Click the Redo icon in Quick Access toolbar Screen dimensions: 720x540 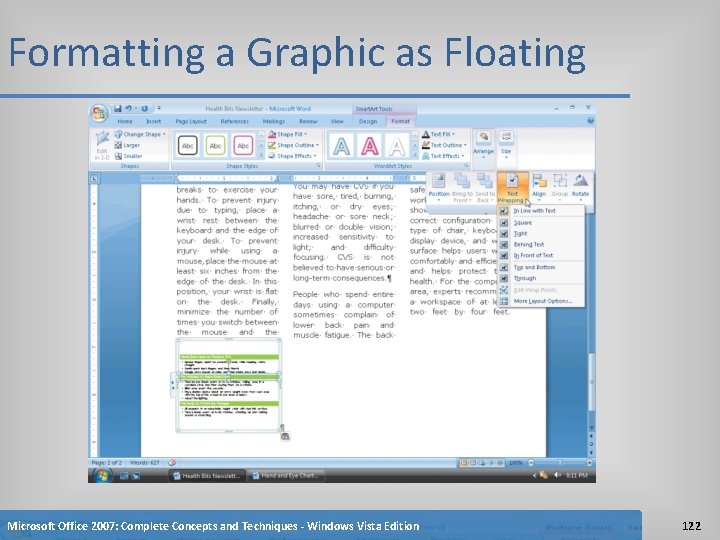tap(144, 108)
